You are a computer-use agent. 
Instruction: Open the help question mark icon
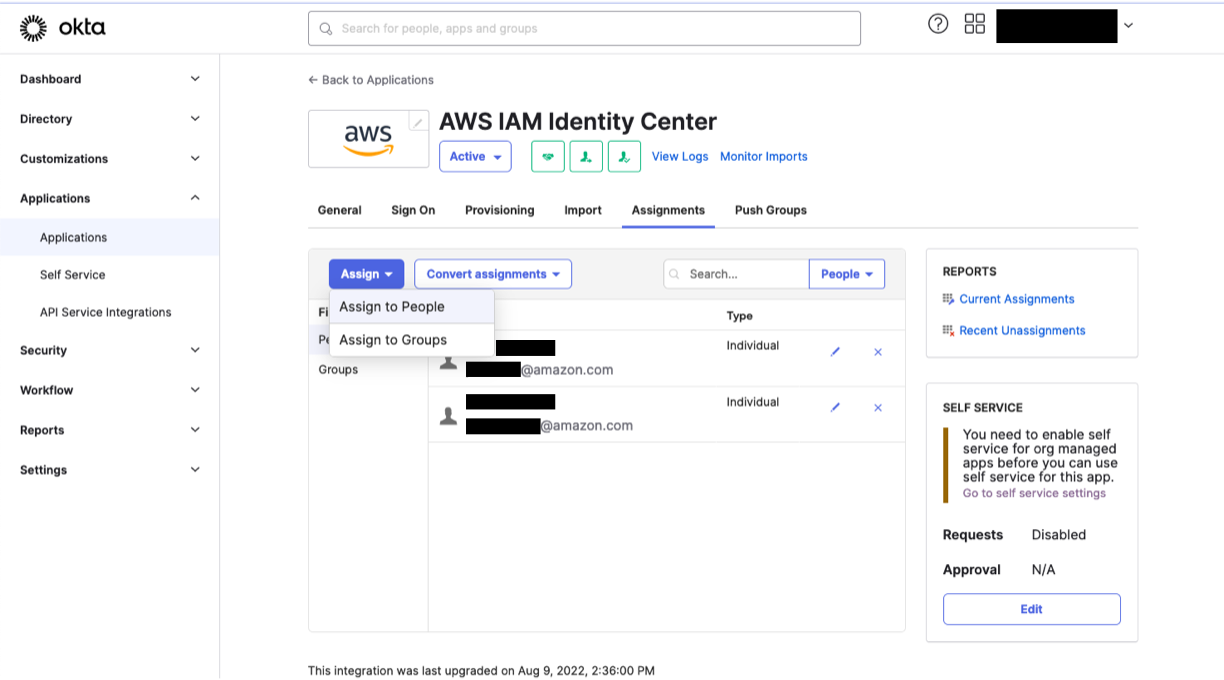tap(938, 24)
